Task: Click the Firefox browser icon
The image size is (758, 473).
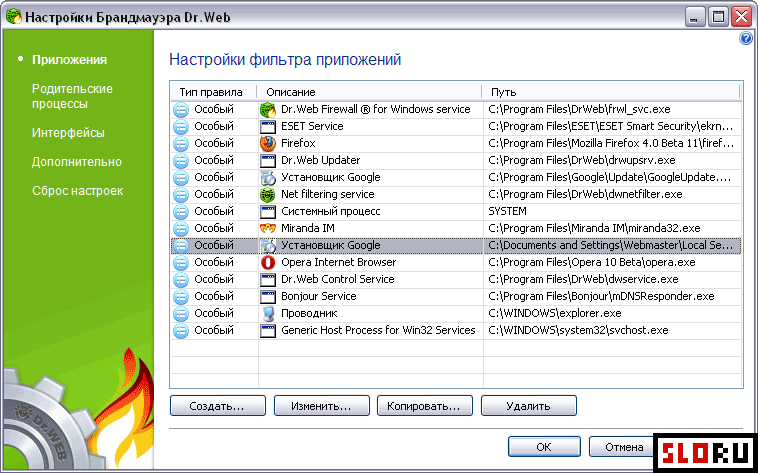Action: 267,144
